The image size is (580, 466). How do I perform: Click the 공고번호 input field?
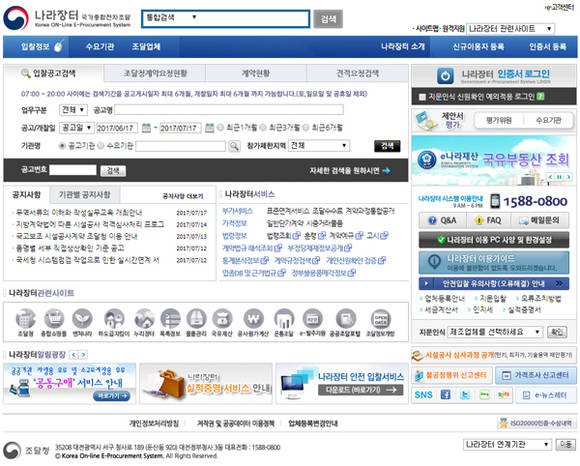73,170
